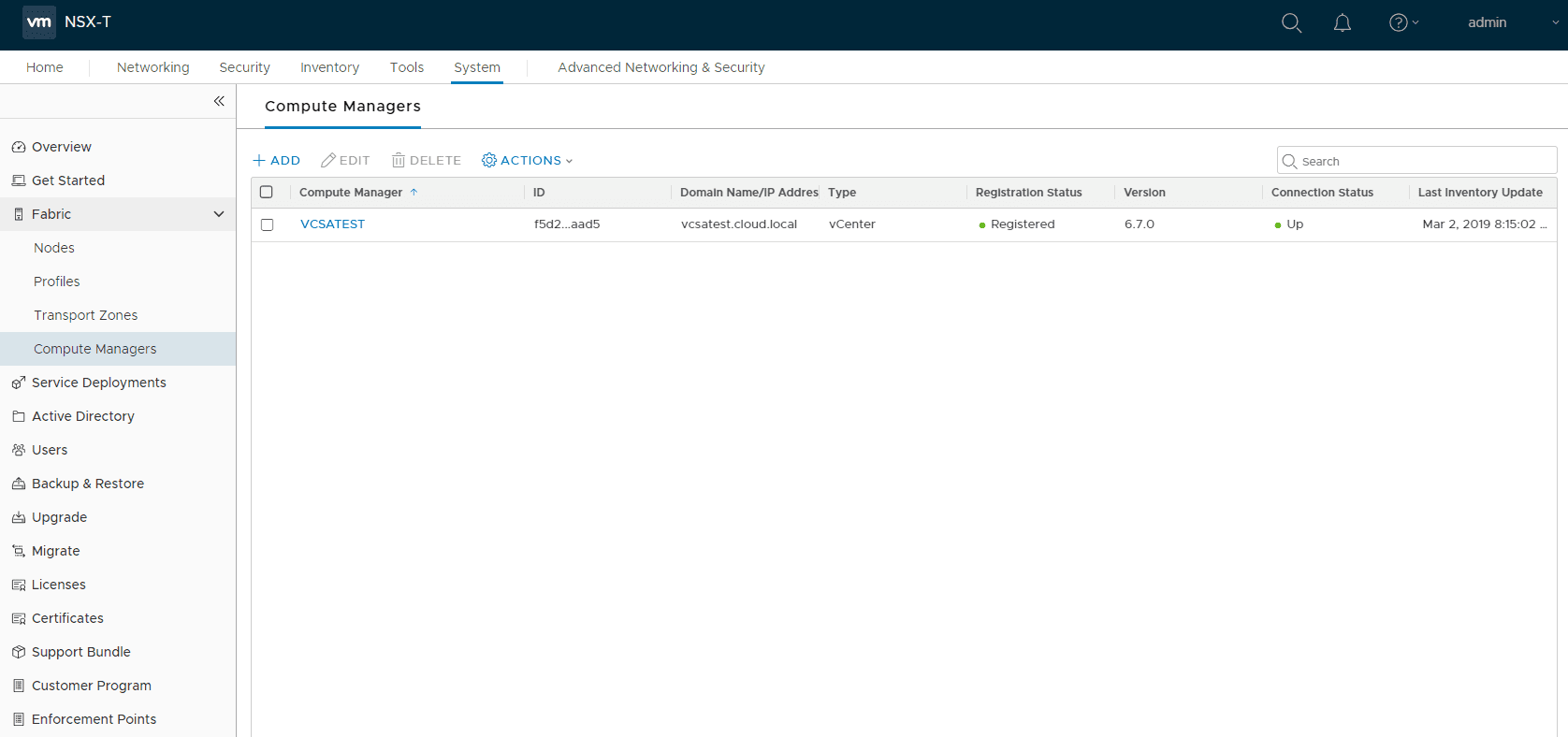Click the Registration Status column header
This screenshot has height=737, width=1568.
click(x=1028, y=192)
